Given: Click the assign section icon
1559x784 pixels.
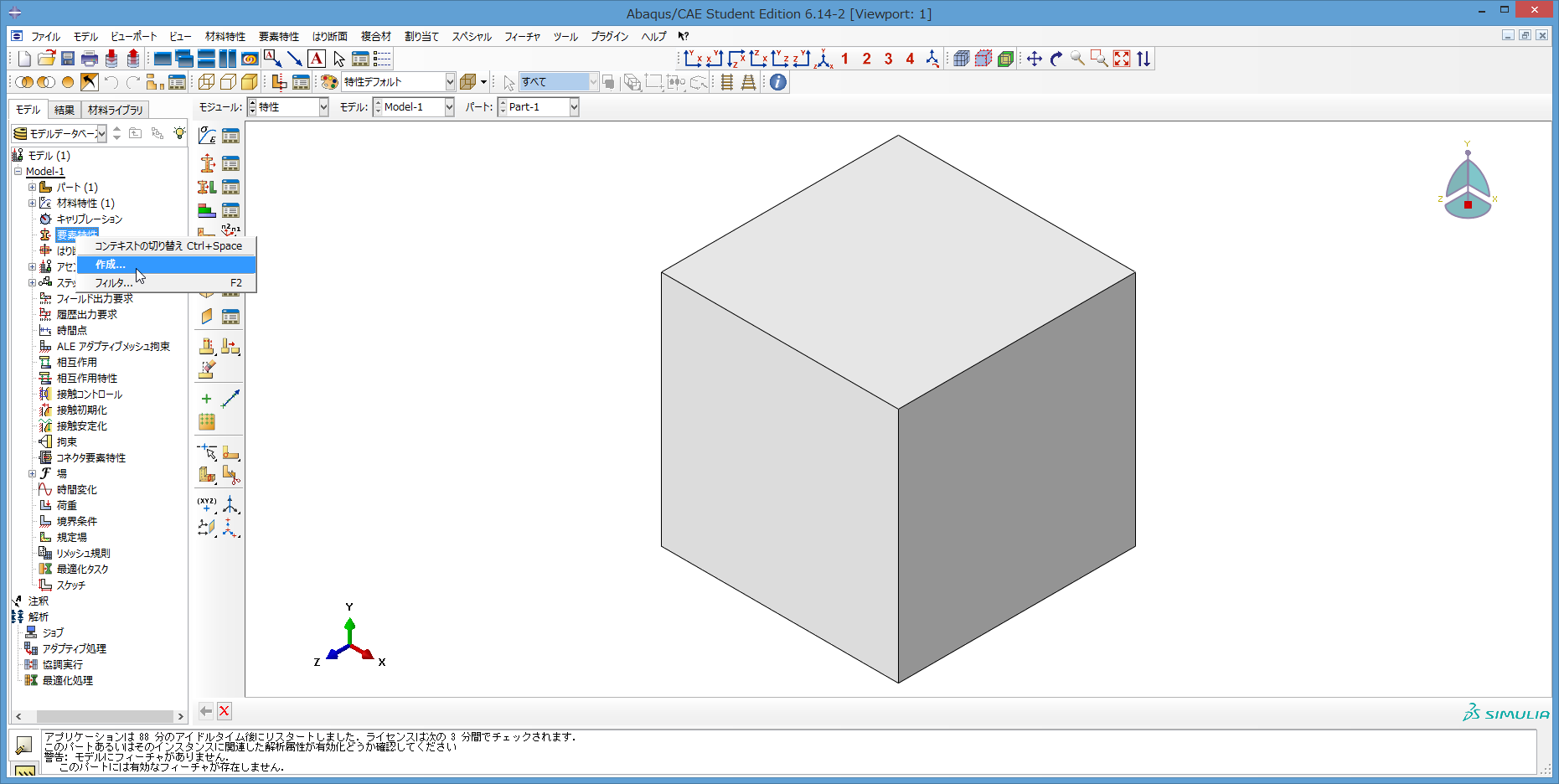Looking at the screenshot, I should [x=207, y=187].
